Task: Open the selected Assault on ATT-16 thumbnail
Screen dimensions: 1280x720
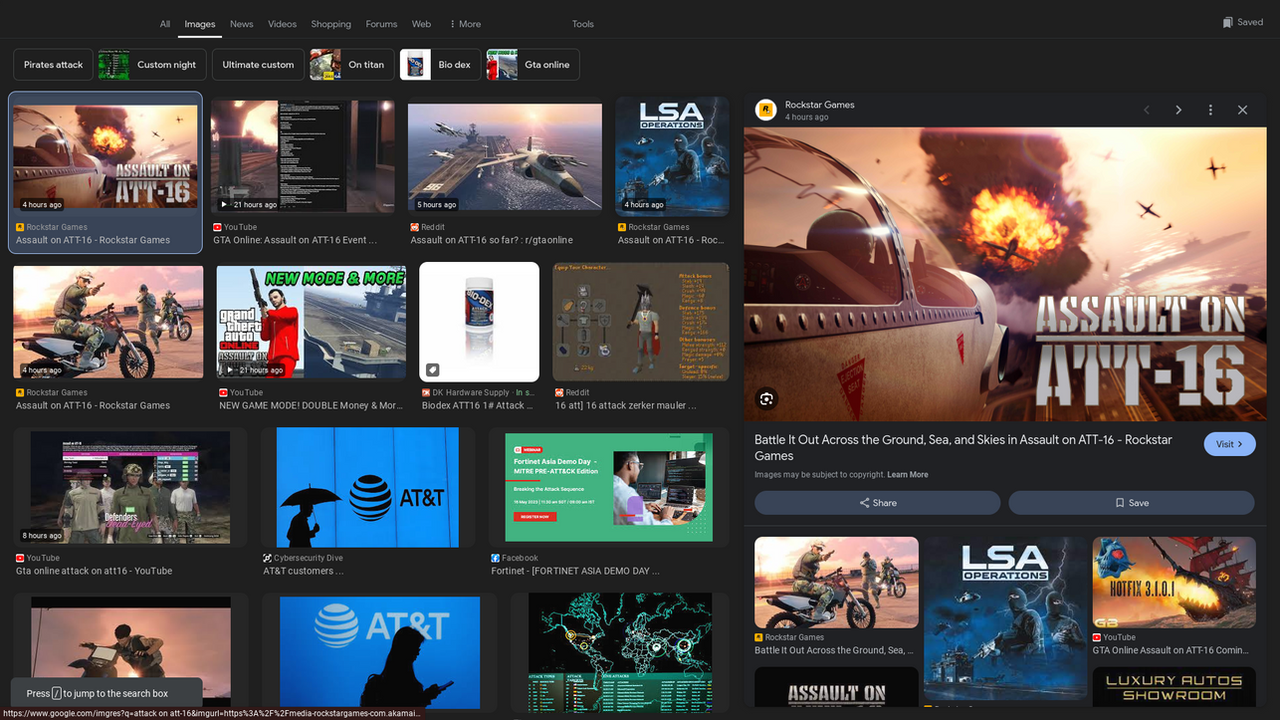Action: coord(106,158)
